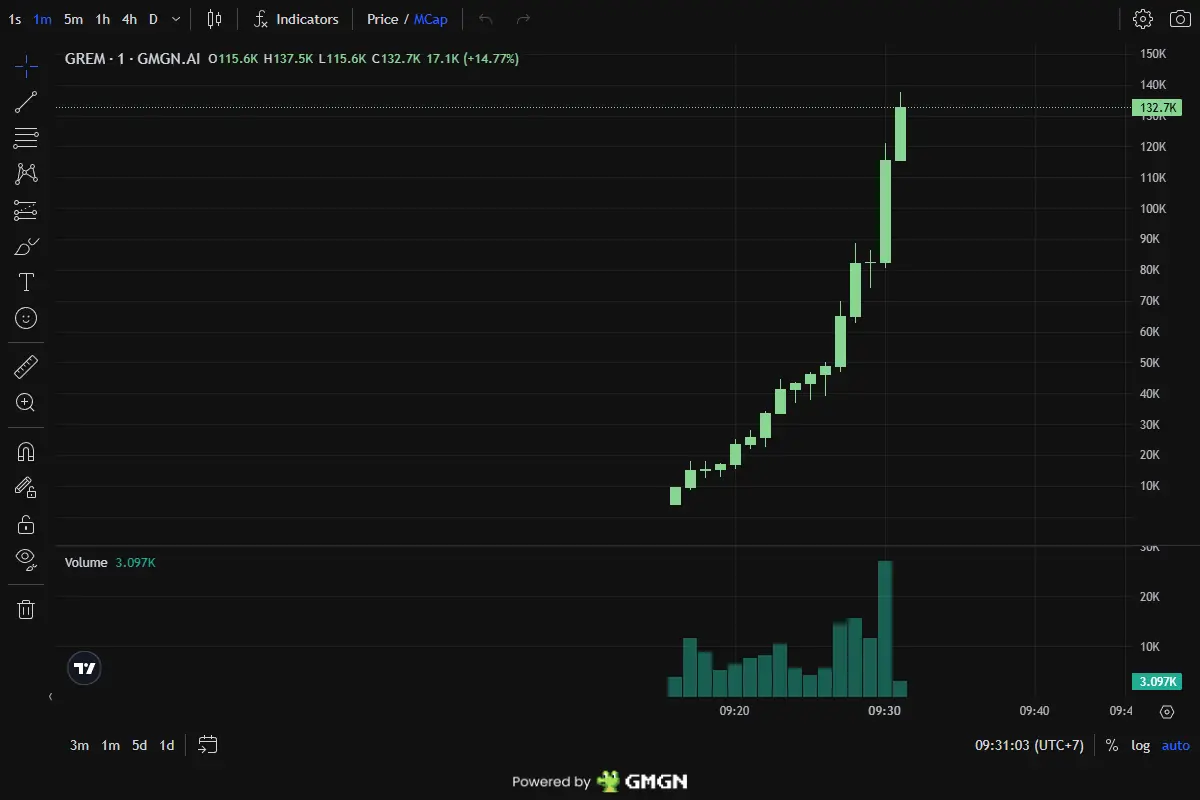Image resolution: width=1200 pixels, height=800 pixels.
Task: Toggle lock all drawing tools
Action: (x=26, y=524)
